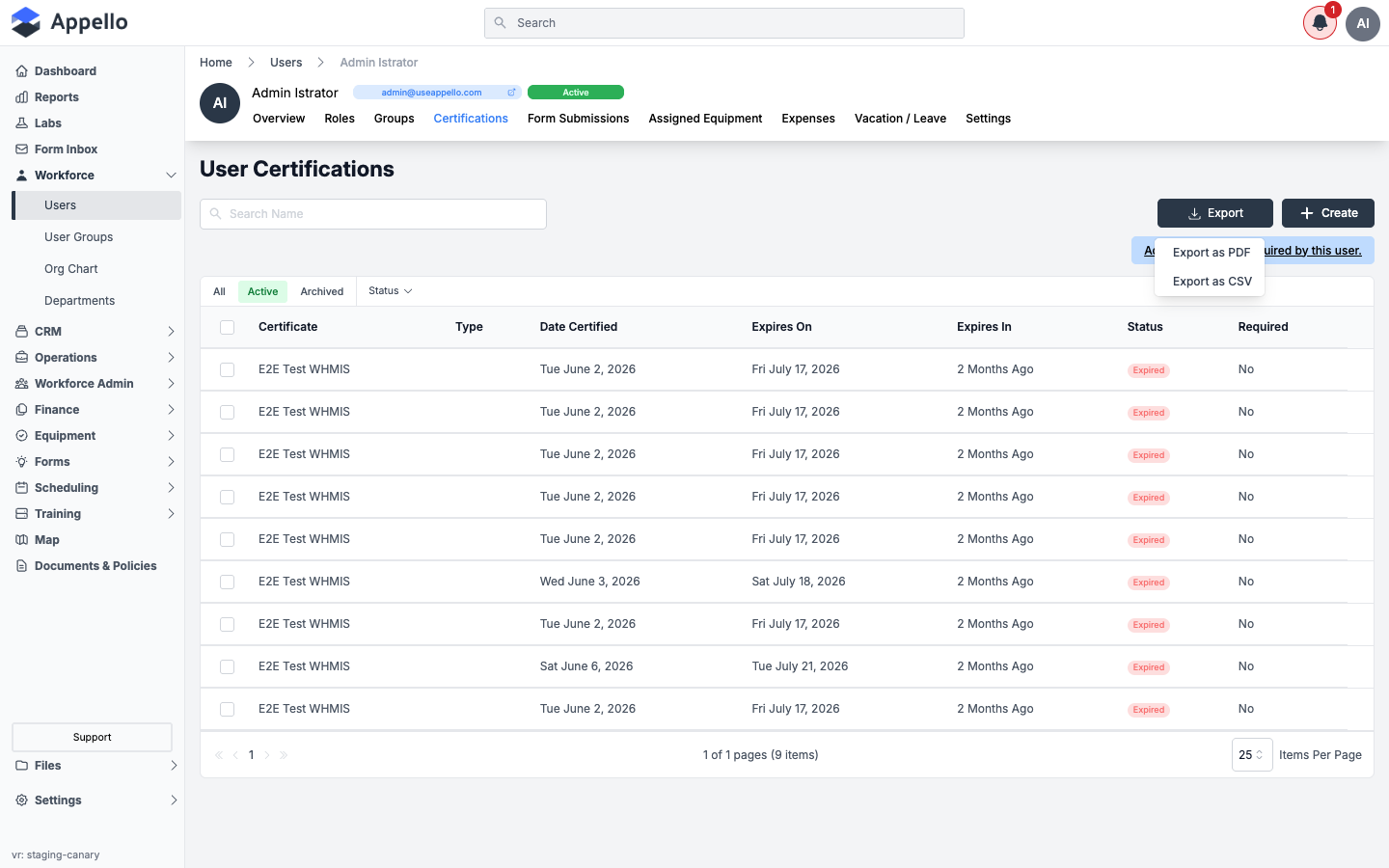This screenshot has width=1389, height=868.
Task: Switch to the Overview tab
Action: [279, 119]
